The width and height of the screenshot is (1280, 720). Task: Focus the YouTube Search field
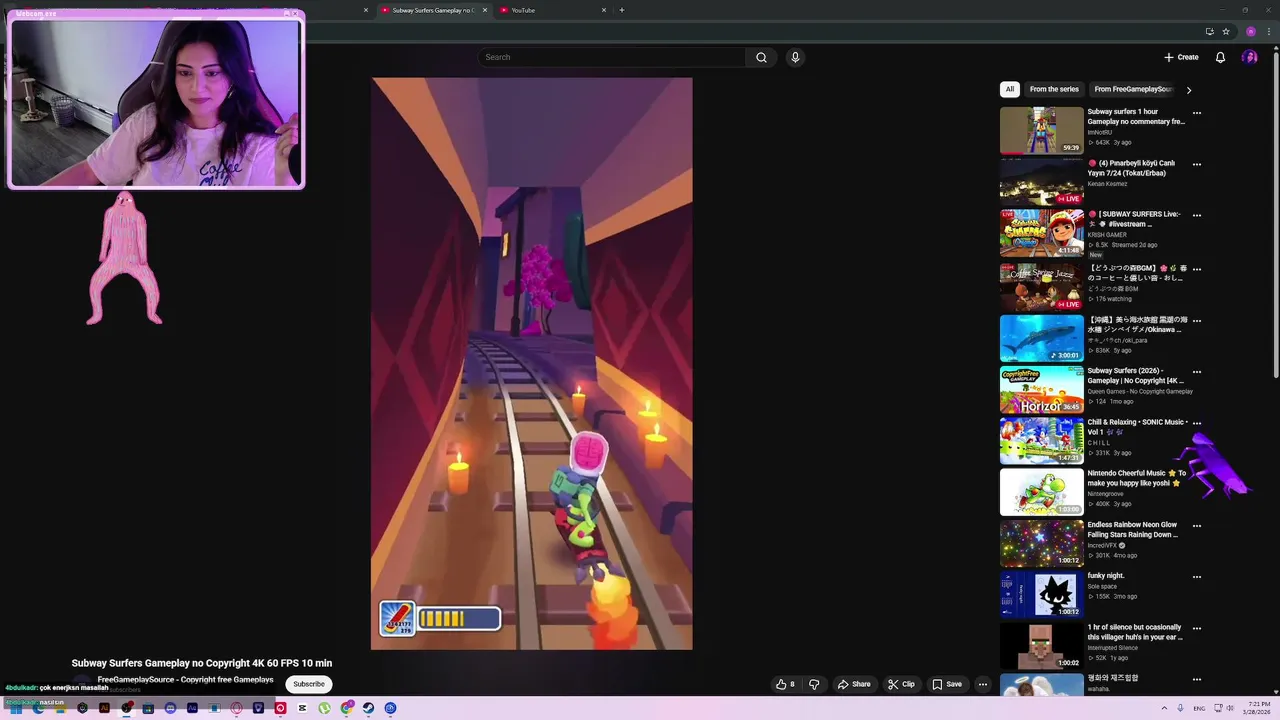point(611,57)
